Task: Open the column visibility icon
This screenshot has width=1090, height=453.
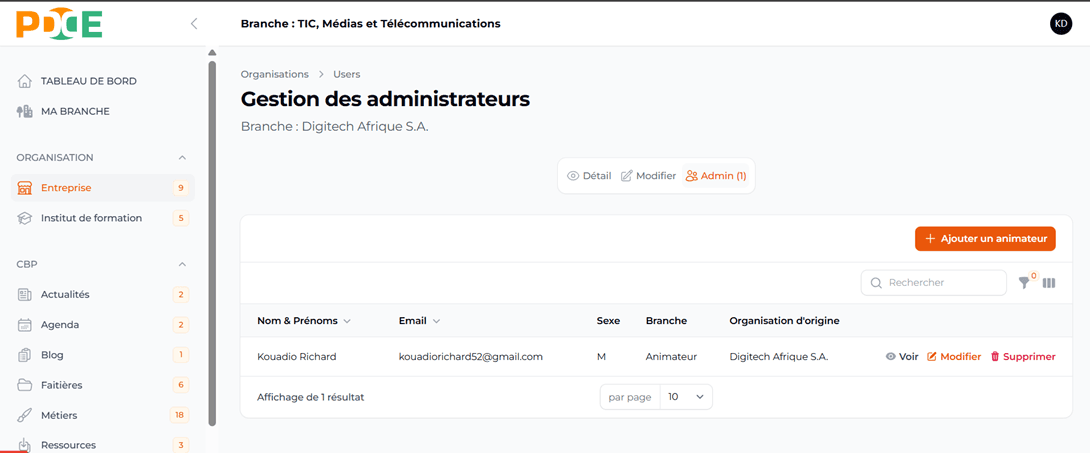Action: click(1049, 283)
